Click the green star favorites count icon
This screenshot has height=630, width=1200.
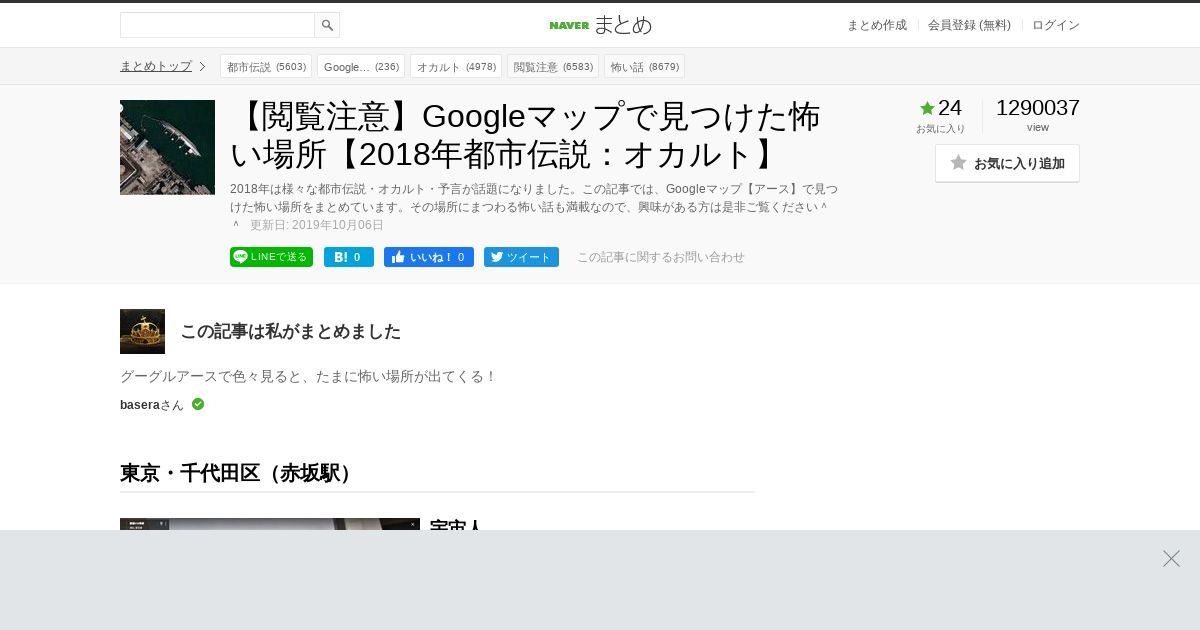927,108
